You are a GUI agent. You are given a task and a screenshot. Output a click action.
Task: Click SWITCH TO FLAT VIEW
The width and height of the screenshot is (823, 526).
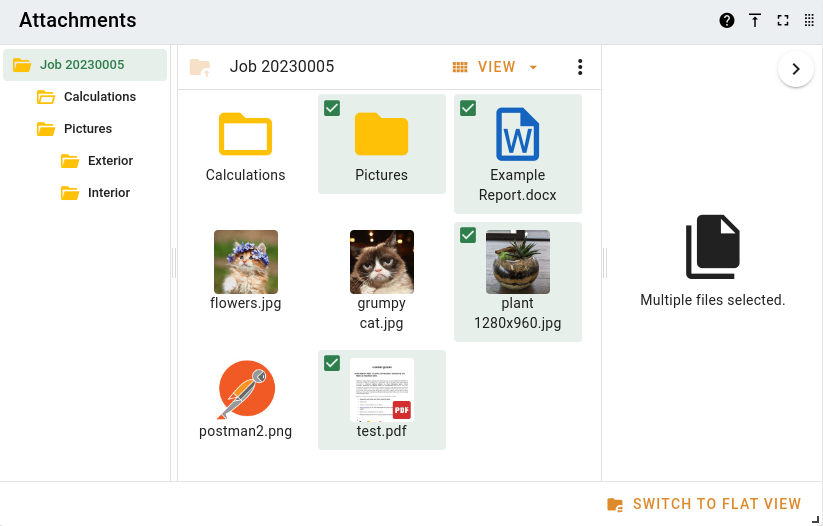click(704, 504)
